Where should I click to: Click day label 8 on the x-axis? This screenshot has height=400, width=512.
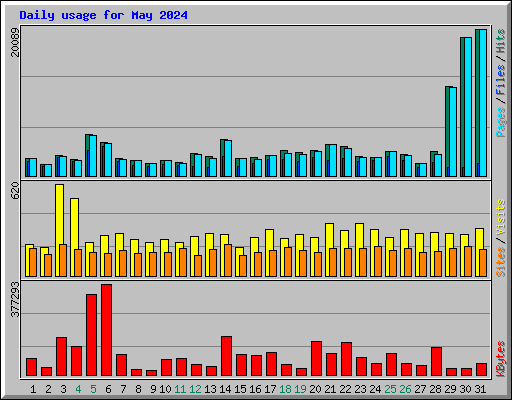[x=138, y=389]
